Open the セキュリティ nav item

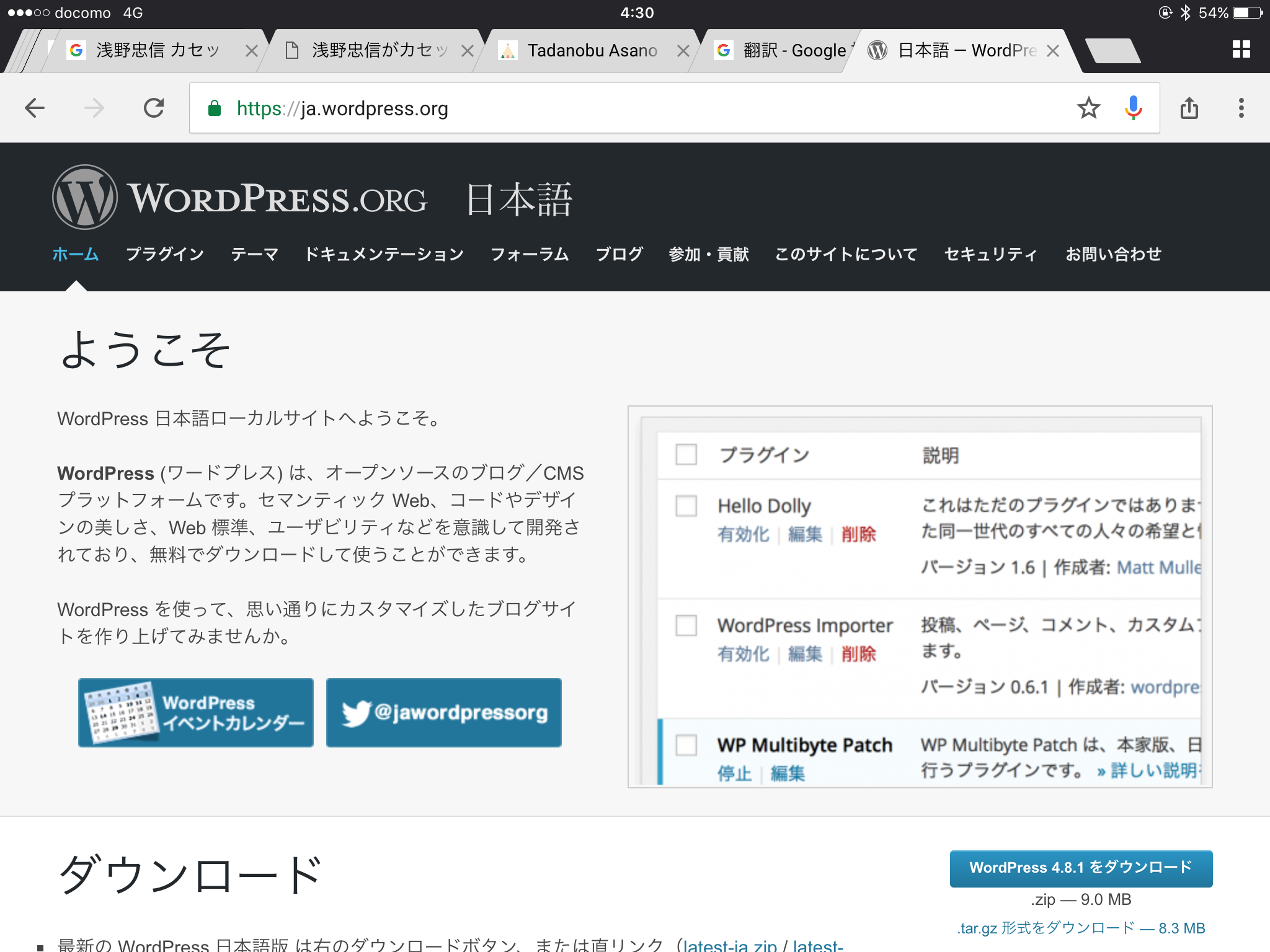(990, 254)
